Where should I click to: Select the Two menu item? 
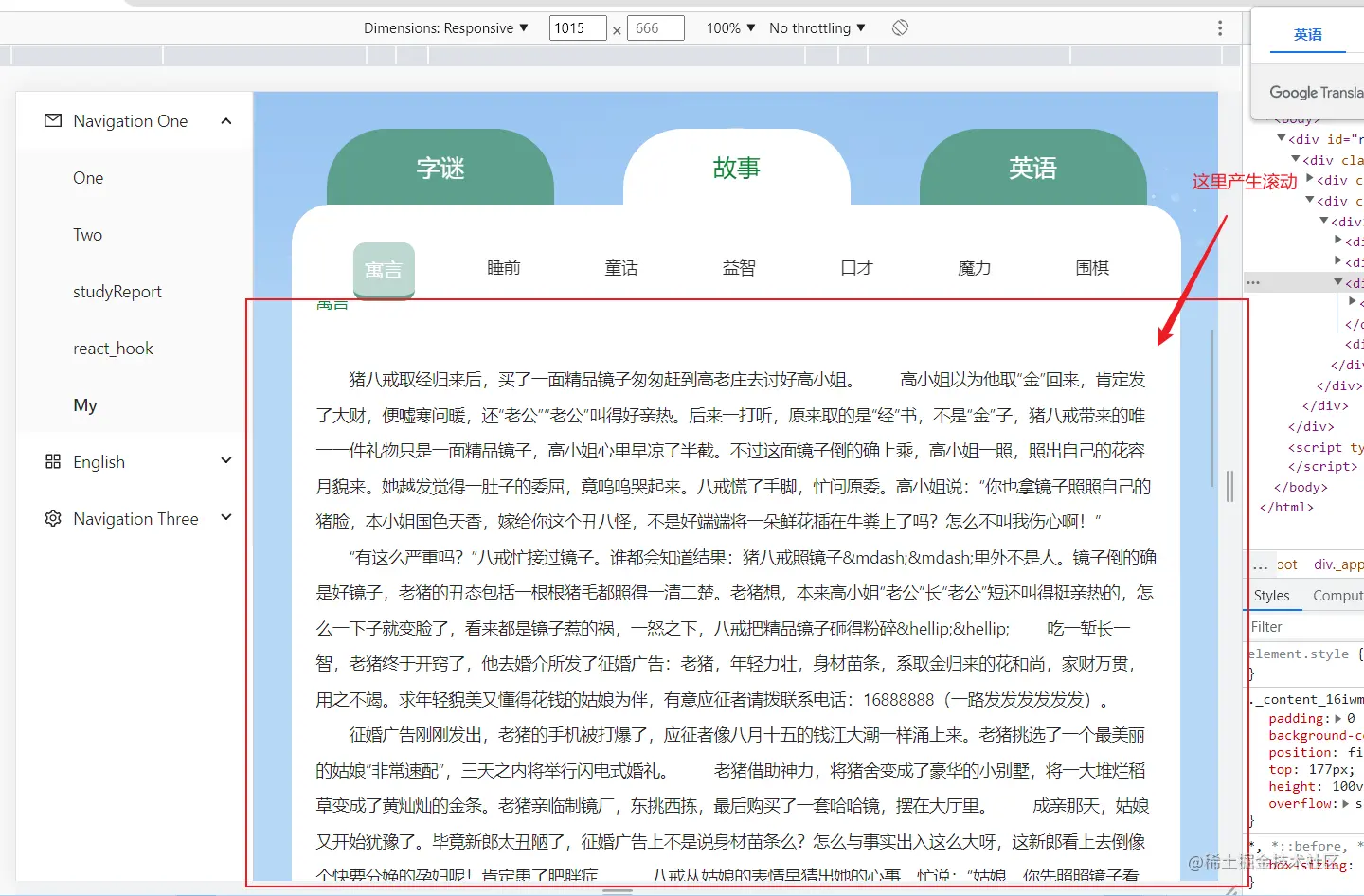click(135, 235)
